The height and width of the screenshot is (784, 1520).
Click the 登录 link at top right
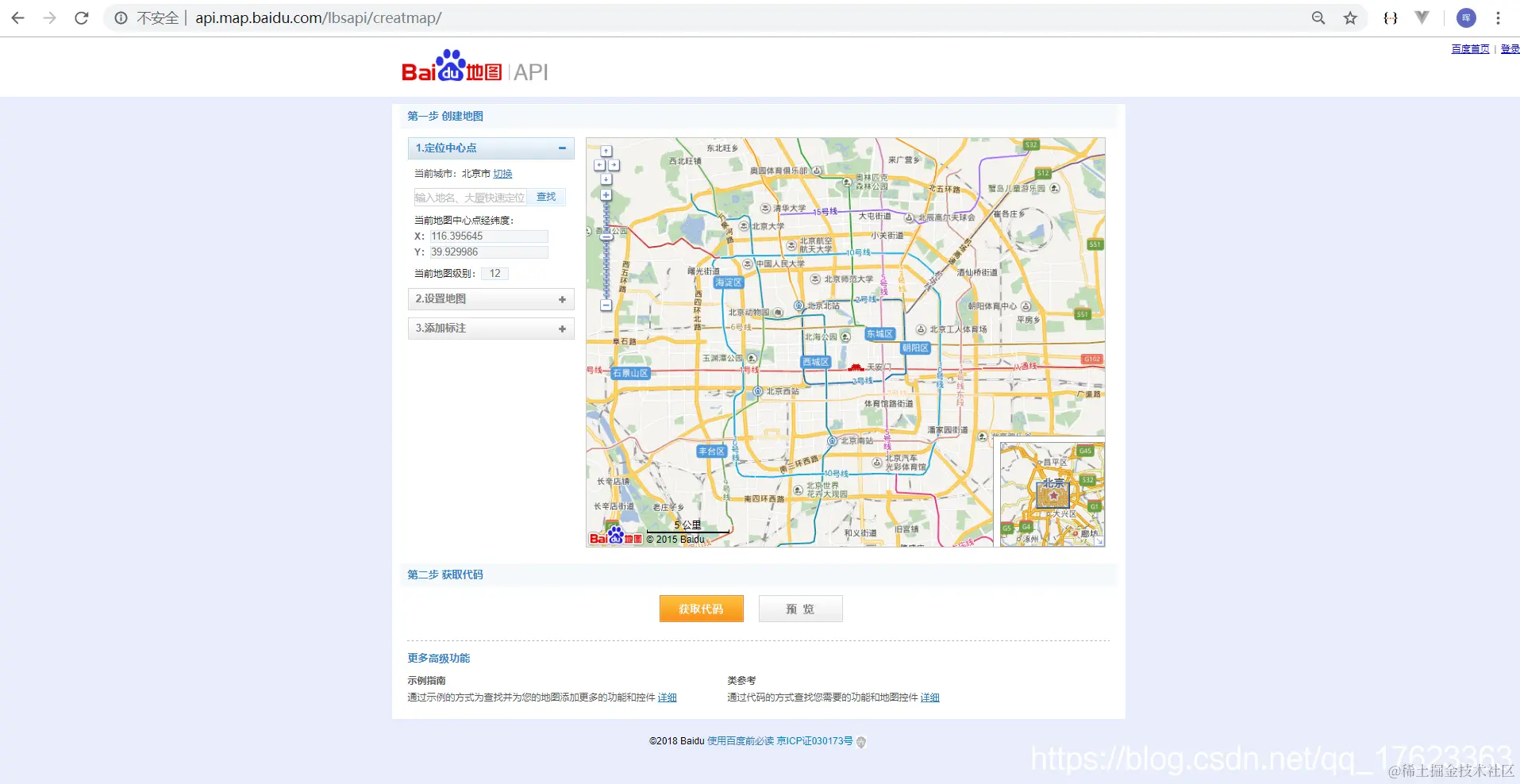point(1511,48)
